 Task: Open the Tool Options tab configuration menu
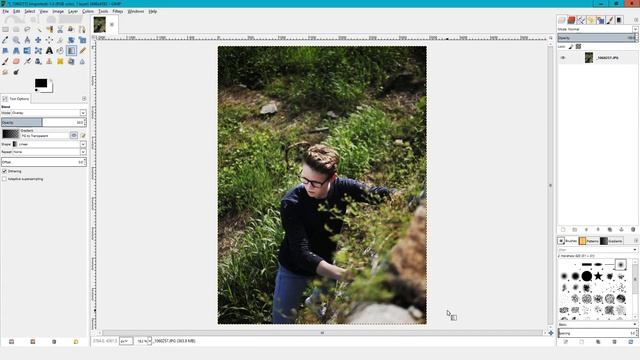[x=84, y=99]
